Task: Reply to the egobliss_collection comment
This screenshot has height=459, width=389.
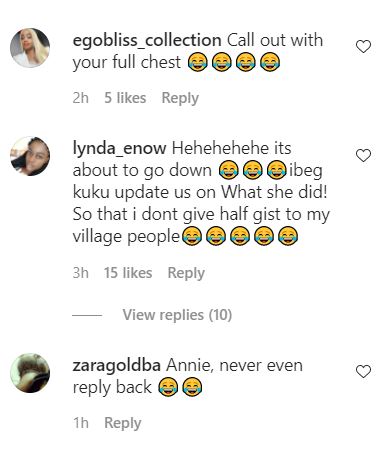Action: [x=180, y=98]
